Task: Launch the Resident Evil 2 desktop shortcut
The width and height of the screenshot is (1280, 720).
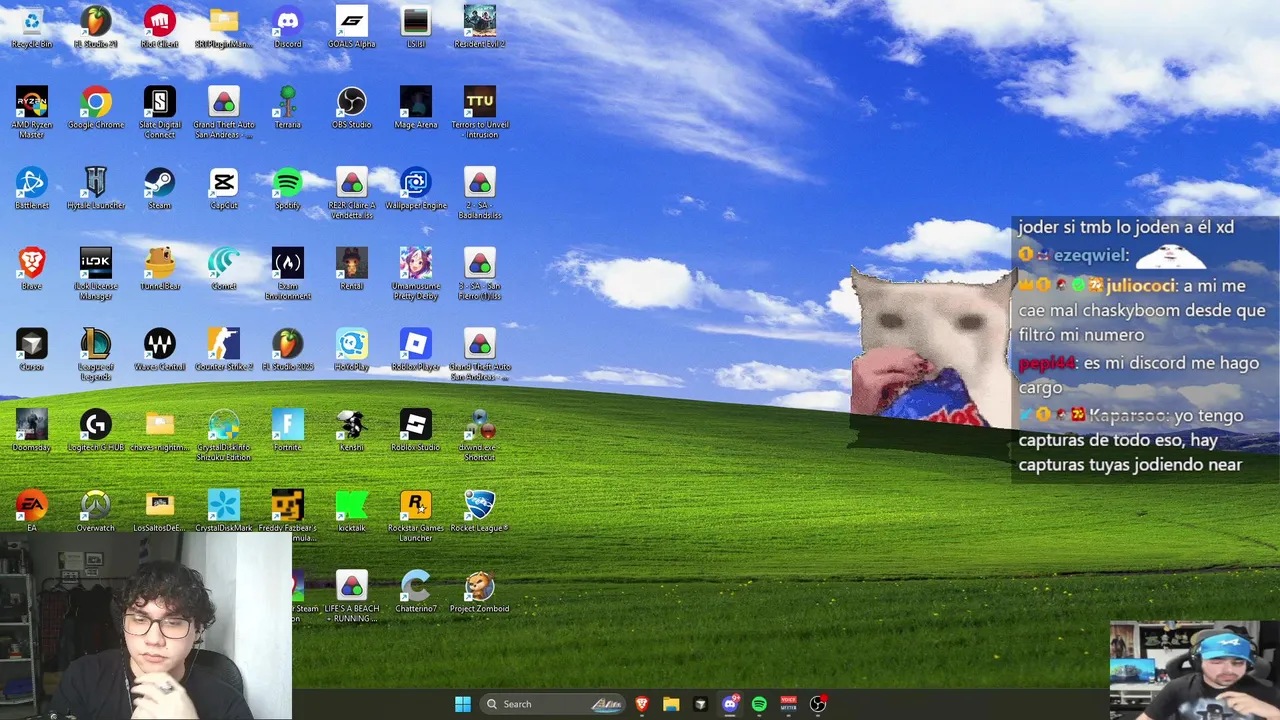Action: [480, 27]
